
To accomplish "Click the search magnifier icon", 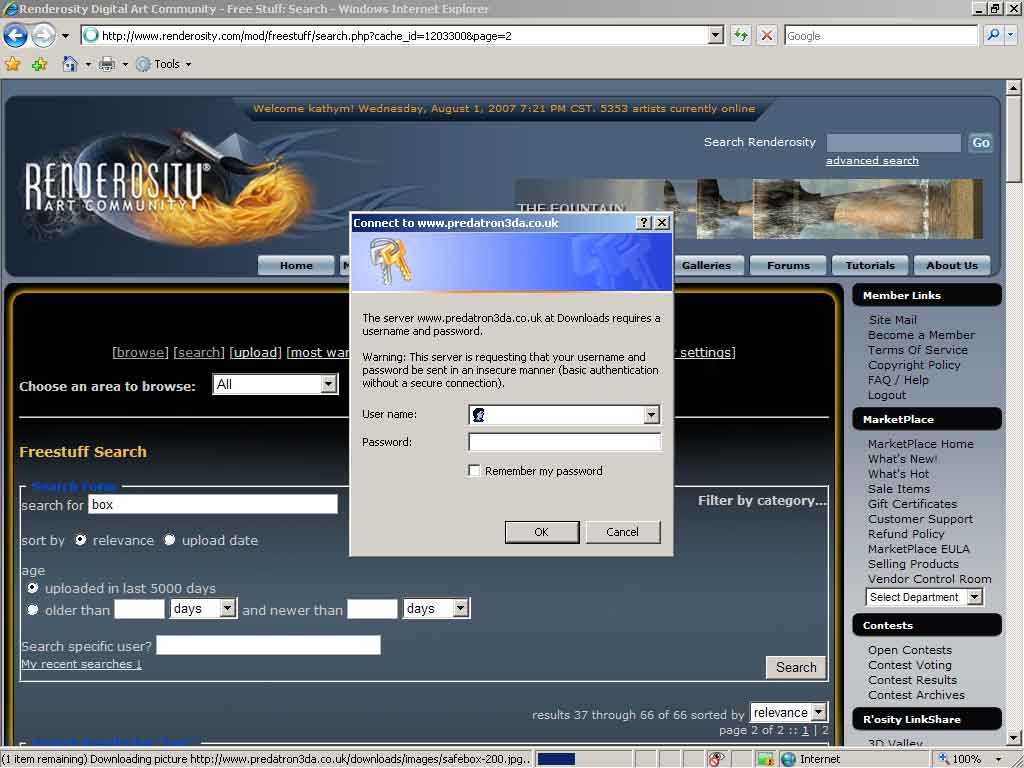I will [x=993, y=36].
